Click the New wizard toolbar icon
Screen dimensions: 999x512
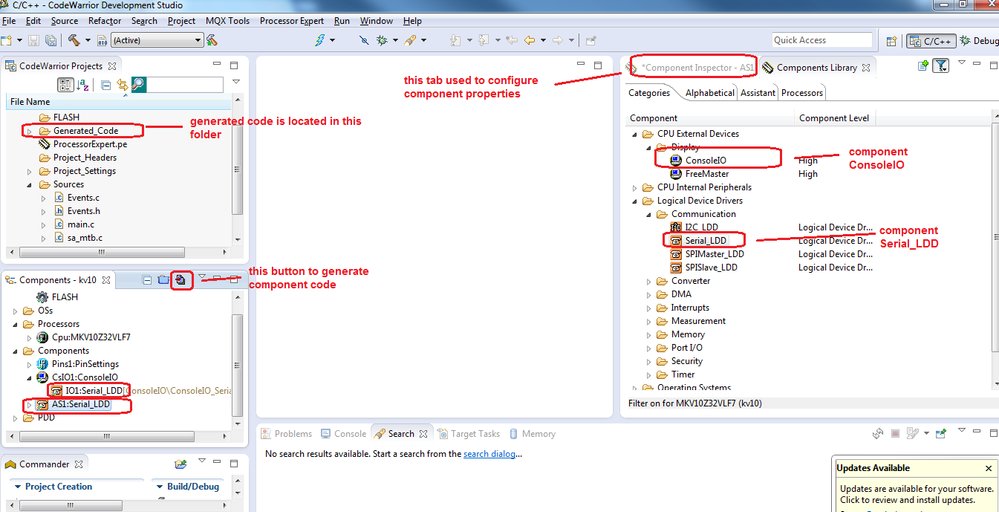6,40
